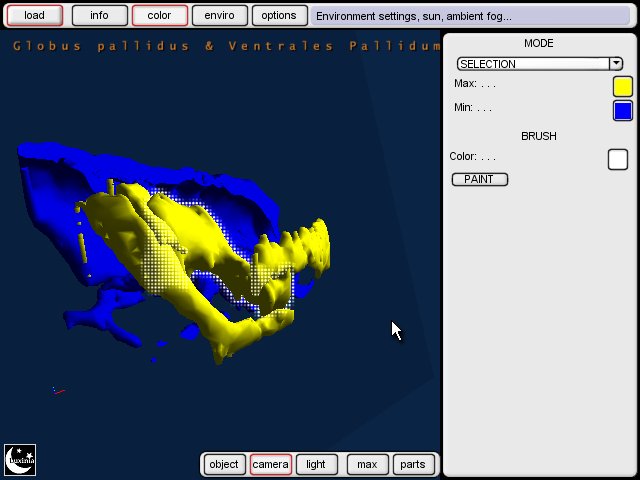Open the info panel
Viewport: 640px width, 480px height.
pos(100,16)
